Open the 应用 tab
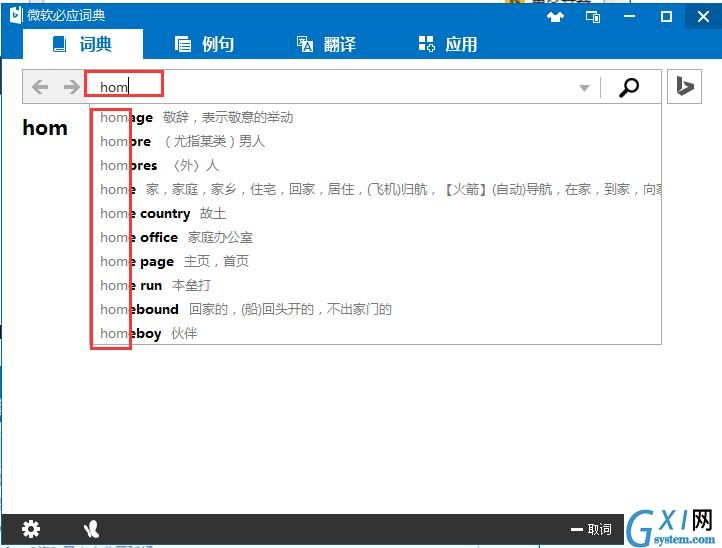Image resolution: width=722 pixels, height=548 pixels. pos(448,44)
